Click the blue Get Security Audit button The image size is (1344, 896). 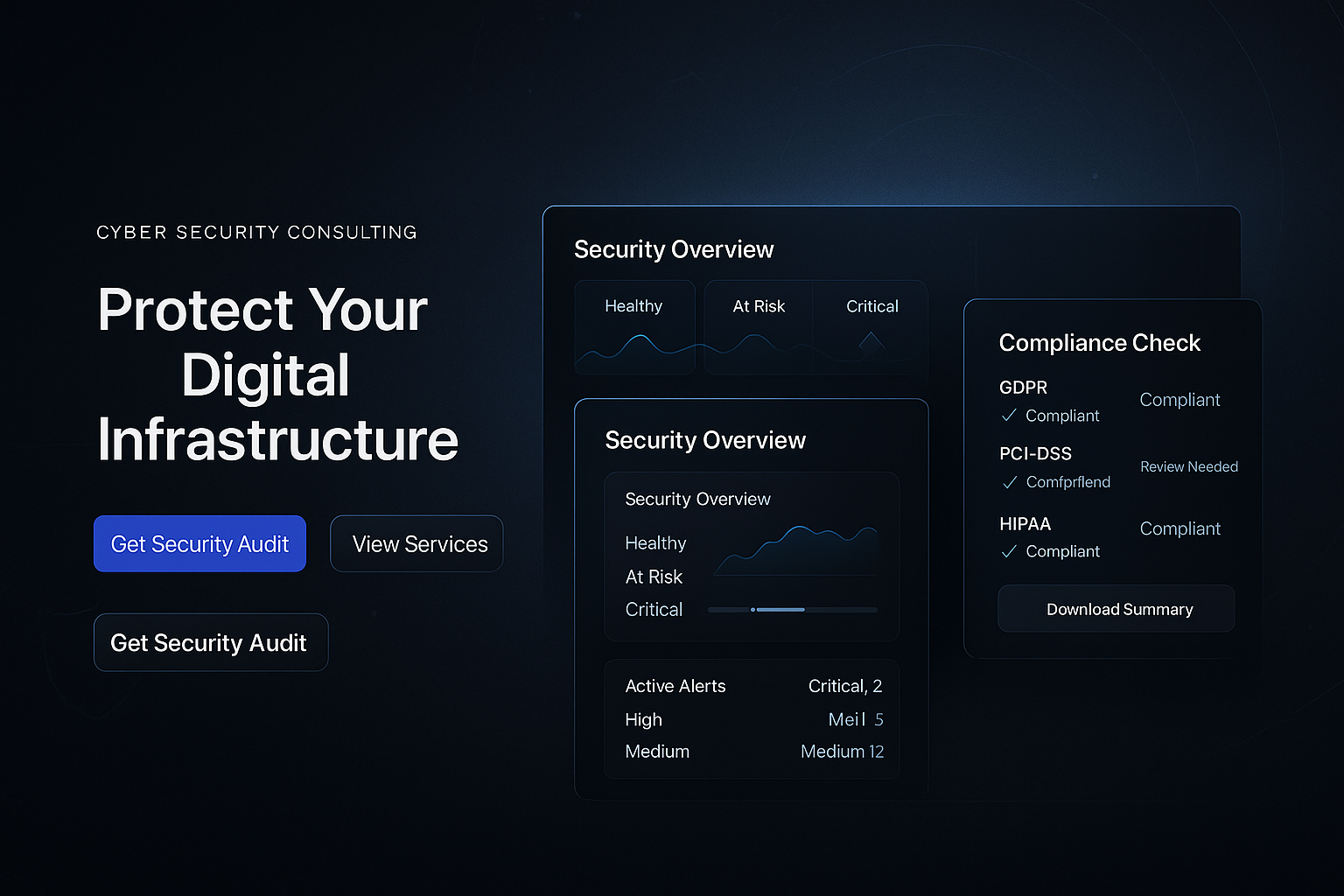point(199,543)
